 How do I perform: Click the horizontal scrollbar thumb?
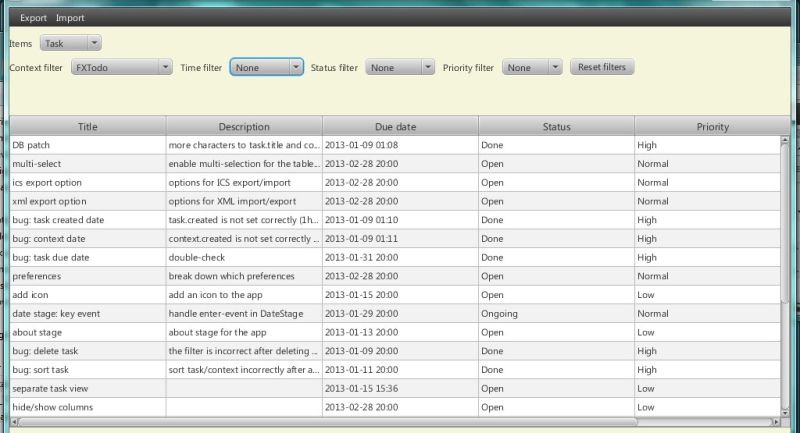(328, 422)
